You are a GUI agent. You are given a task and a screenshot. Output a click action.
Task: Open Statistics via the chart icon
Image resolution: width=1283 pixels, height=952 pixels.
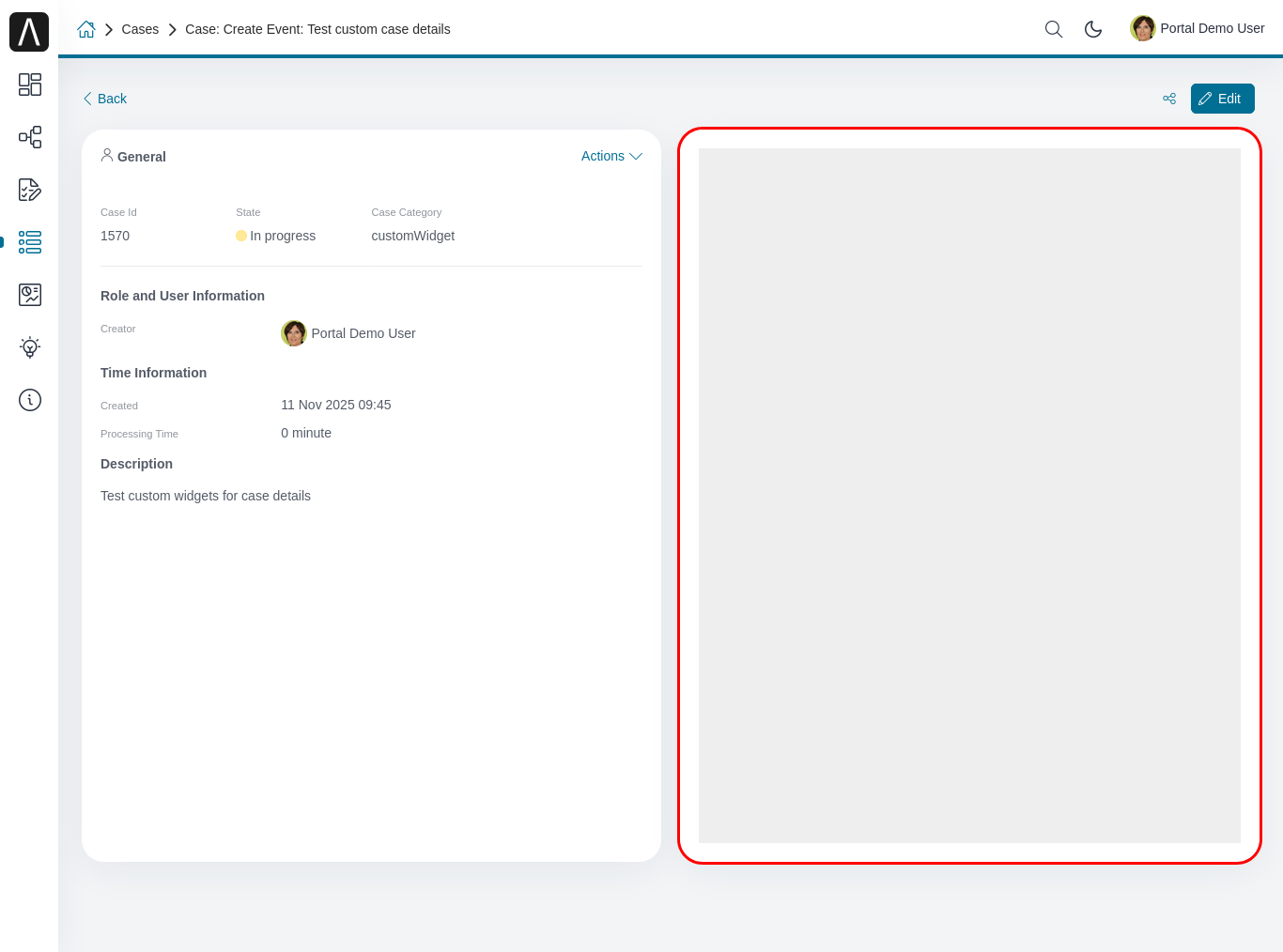coord(29,294)
